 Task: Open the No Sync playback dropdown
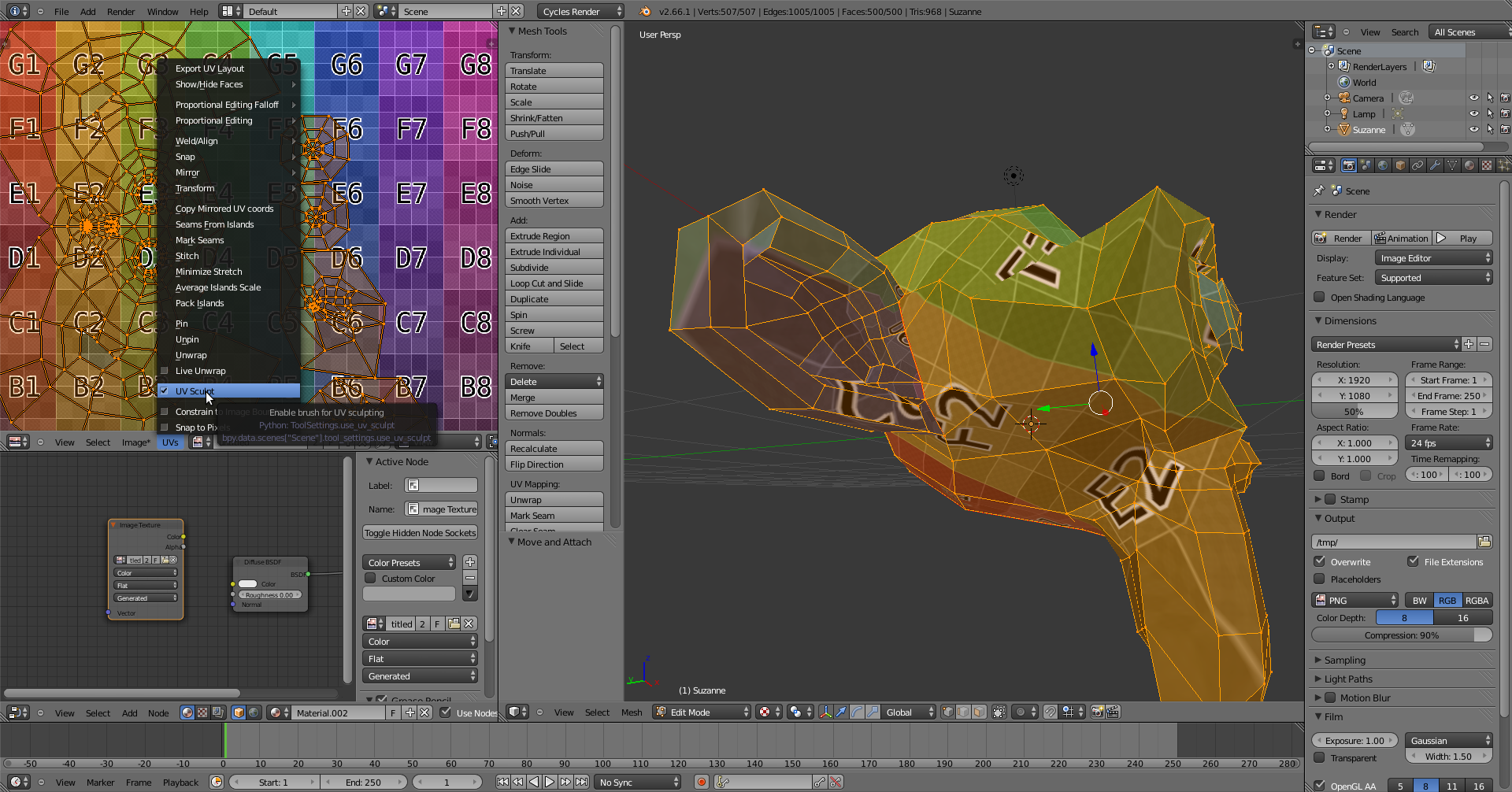638,782
